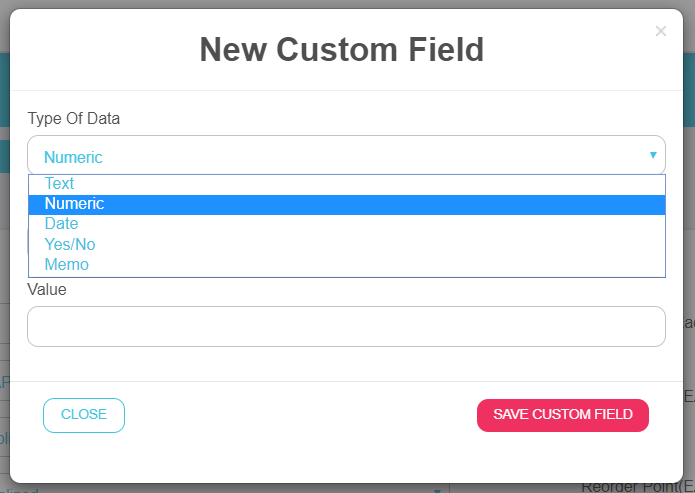Click inside the Value input field

(x=346, y=327)
